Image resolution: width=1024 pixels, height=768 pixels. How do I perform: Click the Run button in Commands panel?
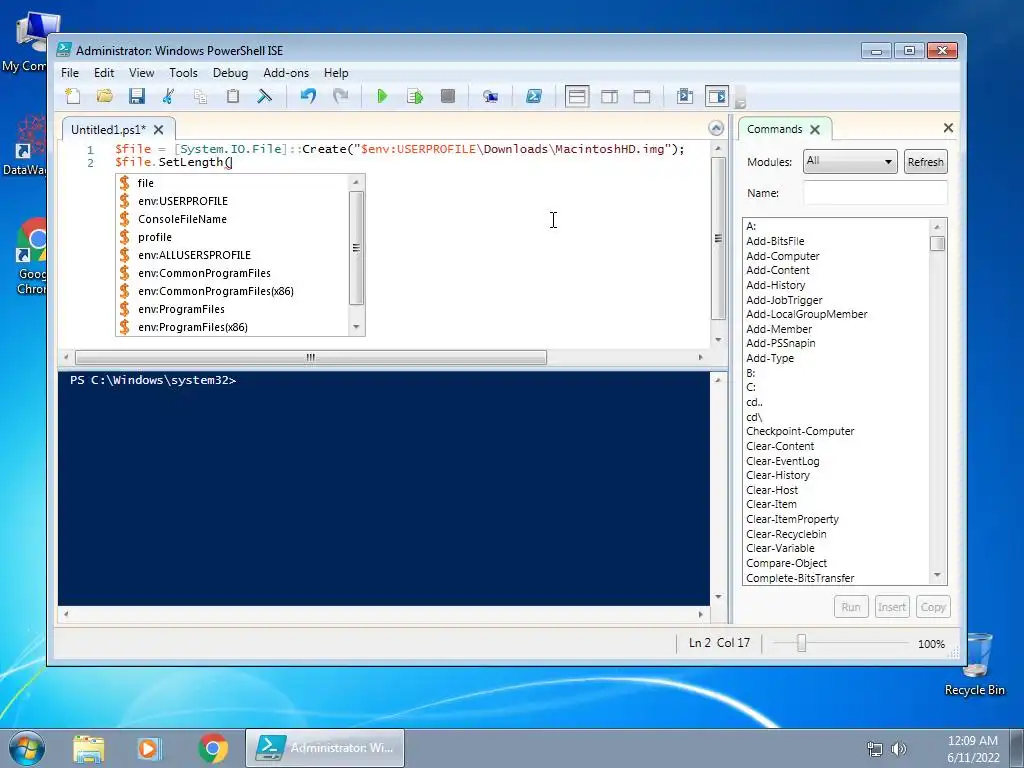click(x=851, y=607)
